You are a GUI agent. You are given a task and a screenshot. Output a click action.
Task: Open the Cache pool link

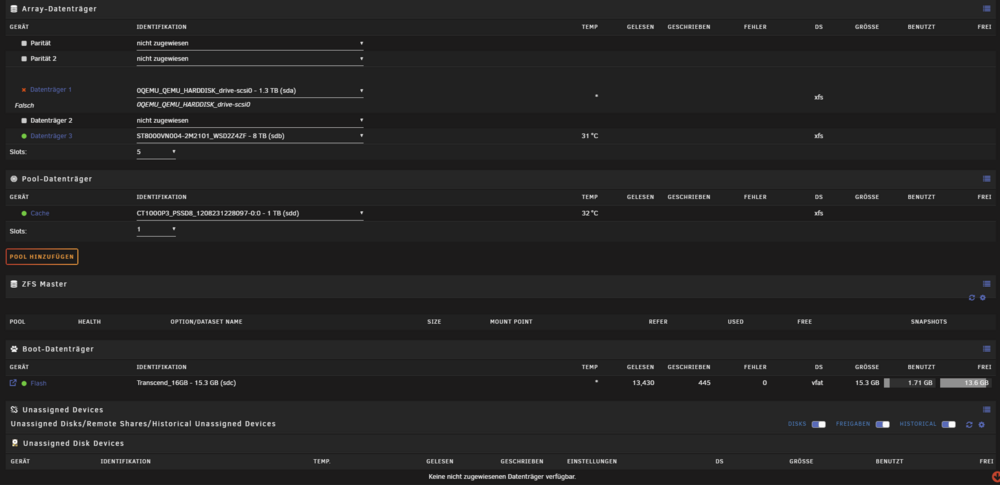click(x=40, y=213)
